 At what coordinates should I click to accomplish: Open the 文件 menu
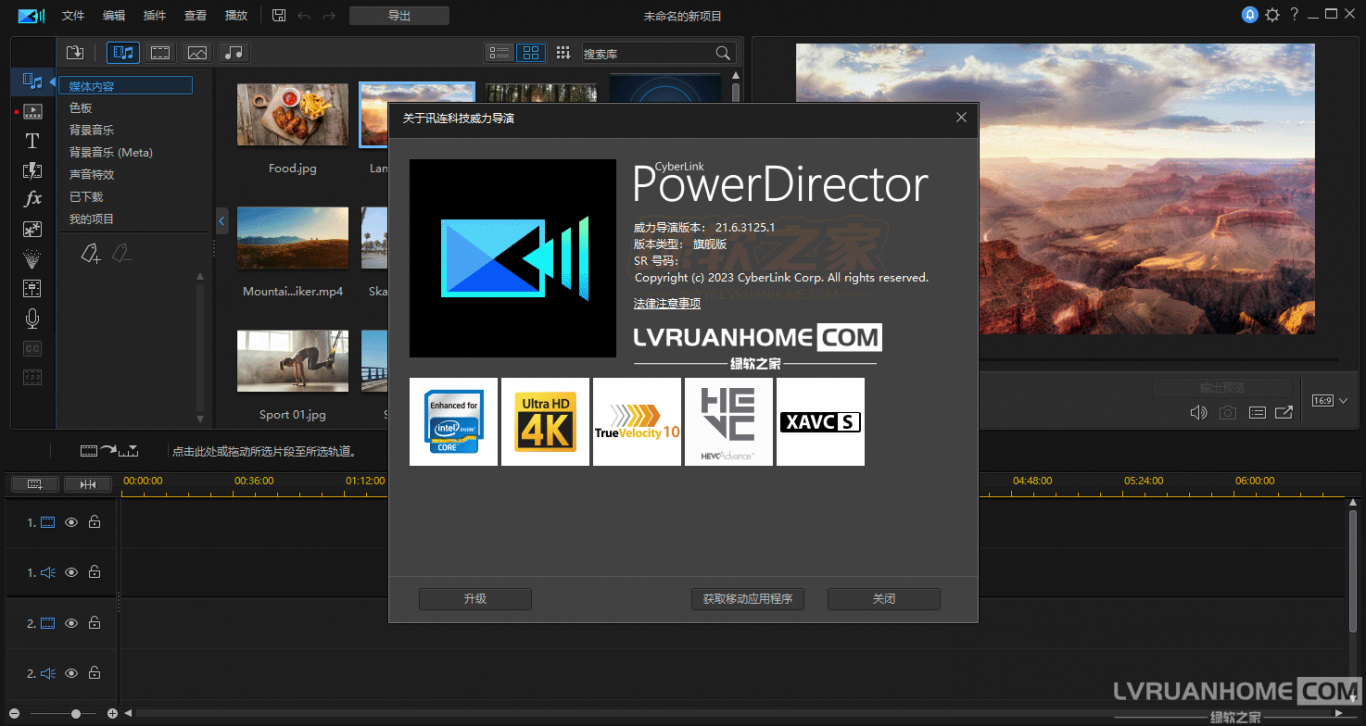[x=73, y=15]
